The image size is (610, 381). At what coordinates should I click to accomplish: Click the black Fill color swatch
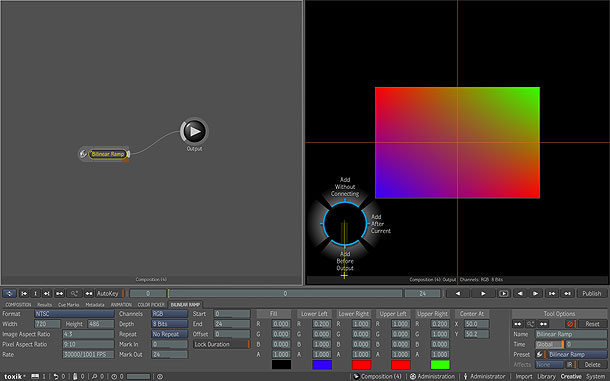click(281, 365)
